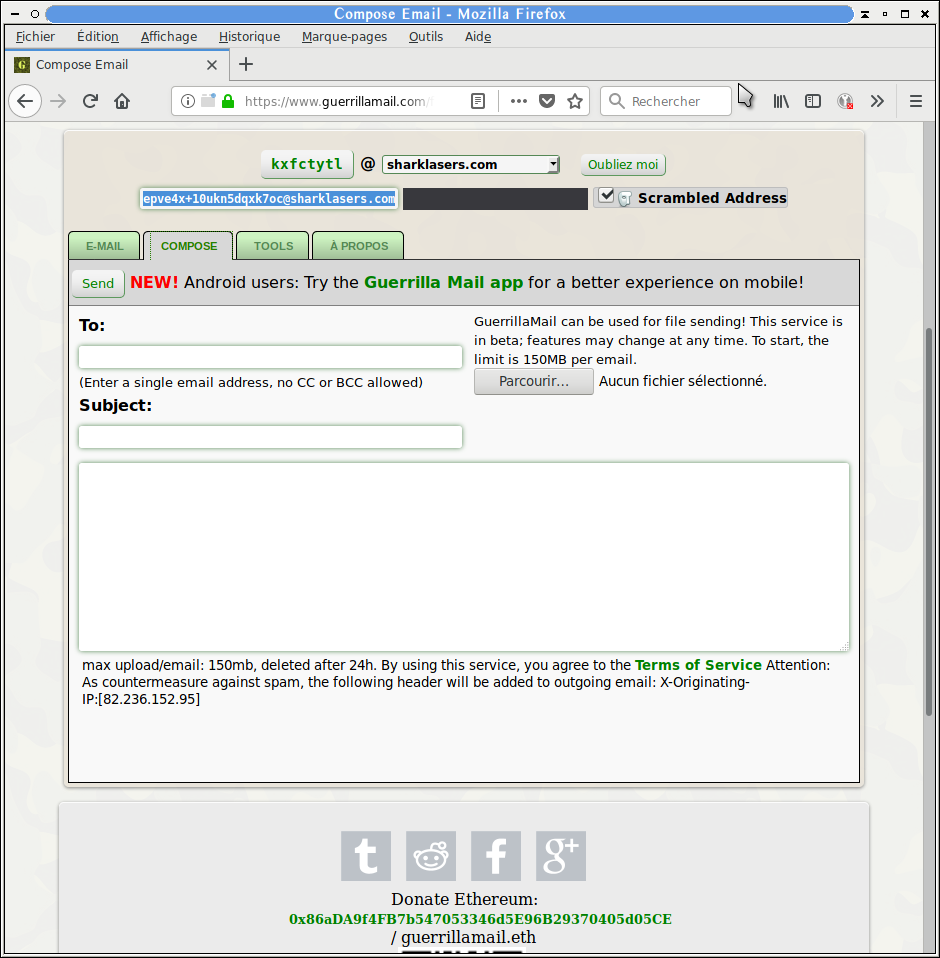Viewport: 940px width, 958px height.
Task: Open the Firefox home page
Action: 122,101
